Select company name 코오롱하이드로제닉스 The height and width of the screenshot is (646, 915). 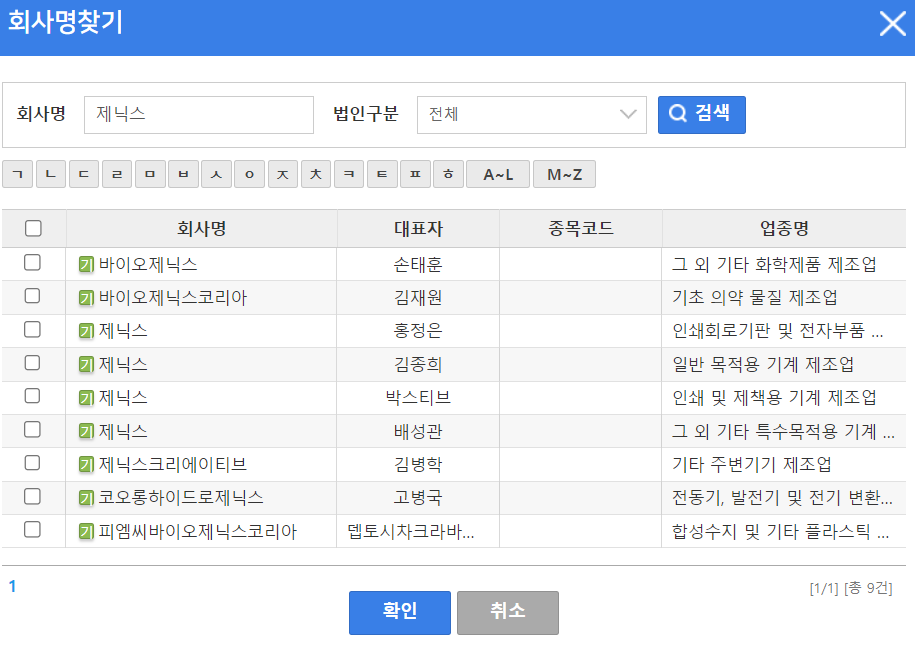(181, 498)
